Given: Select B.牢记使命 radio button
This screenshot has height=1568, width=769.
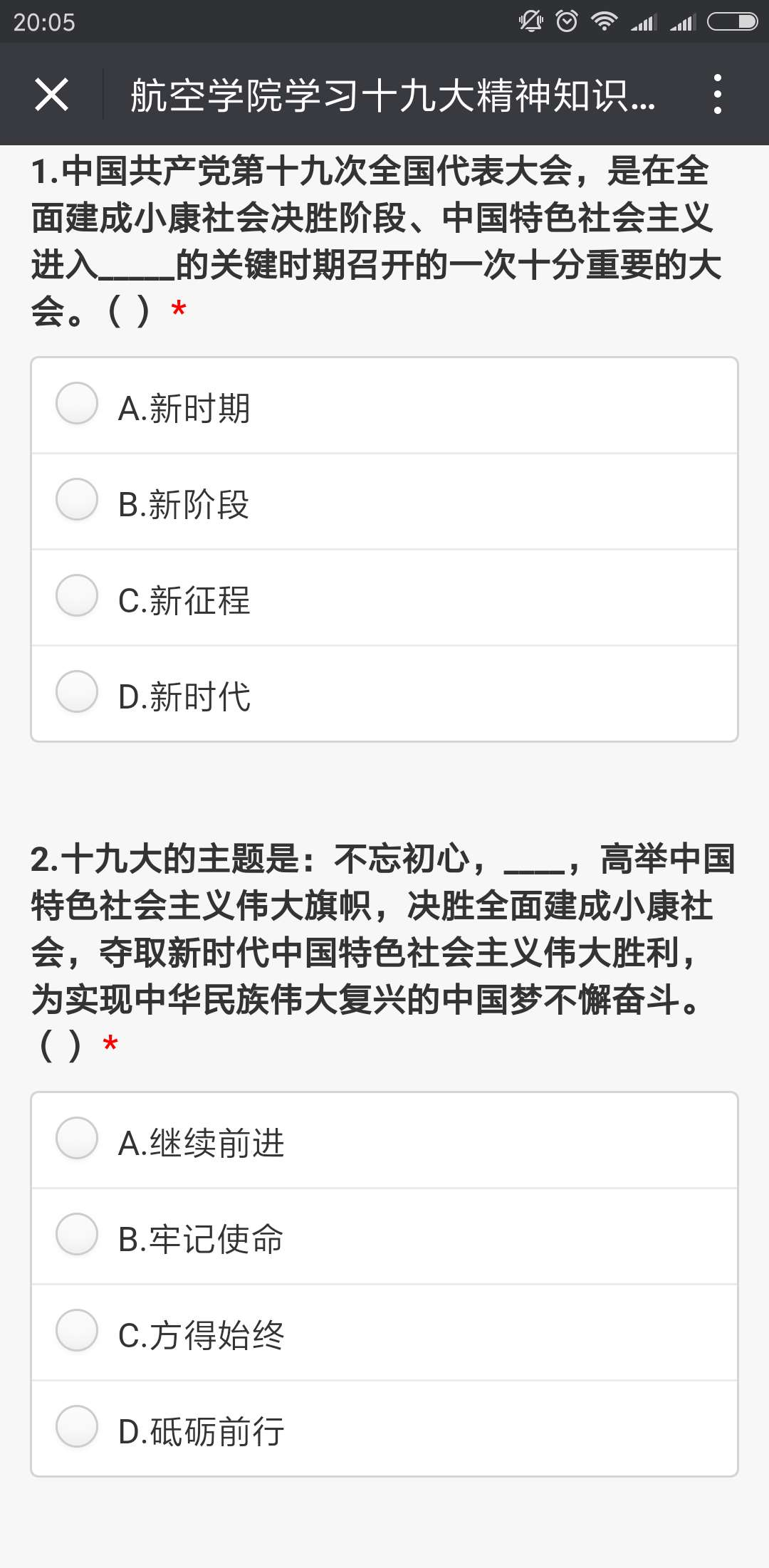Looking at the screenshot, I should pyautogui.click(x=77, y=1235).
